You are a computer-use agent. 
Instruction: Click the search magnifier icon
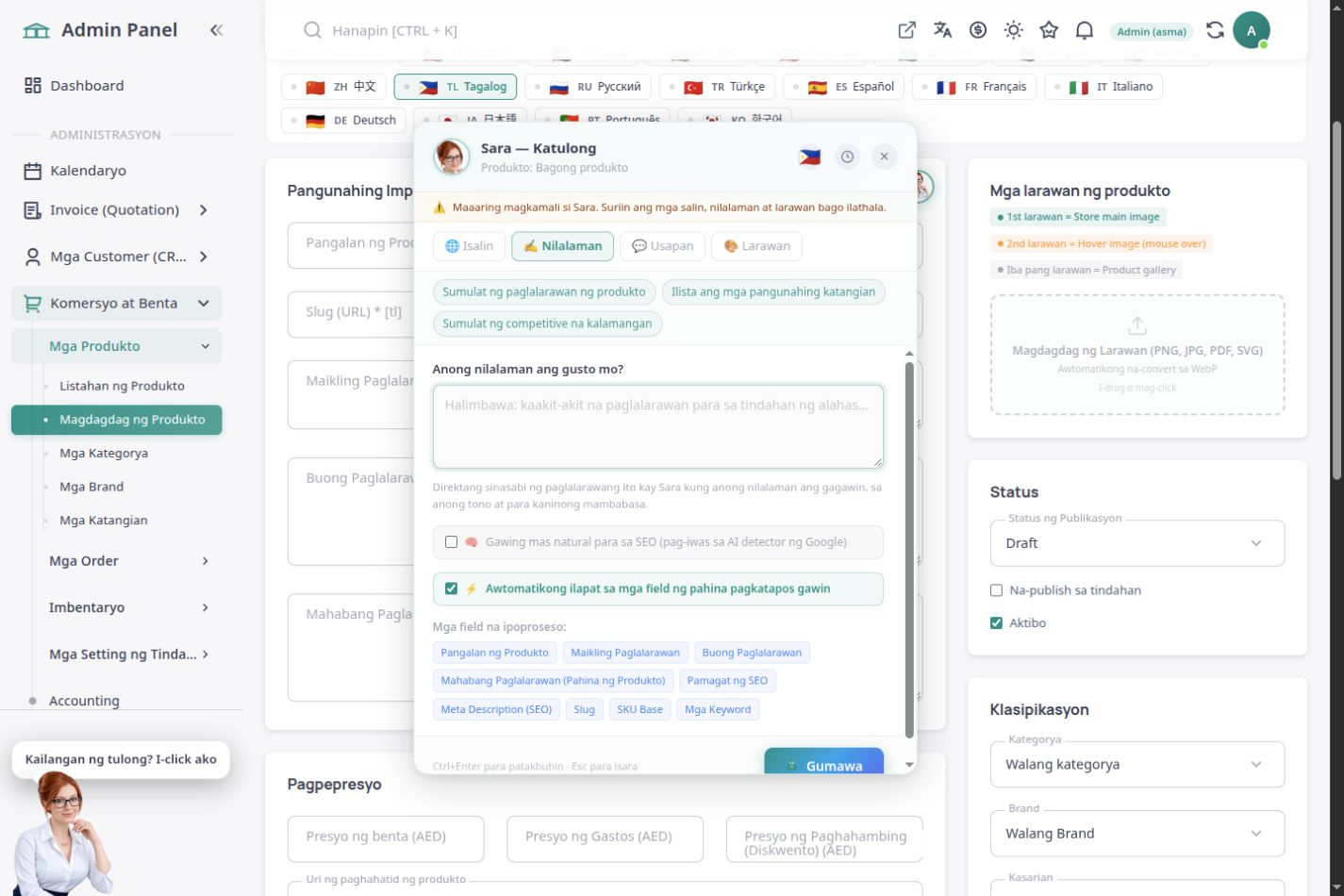[x=312, y=30]
